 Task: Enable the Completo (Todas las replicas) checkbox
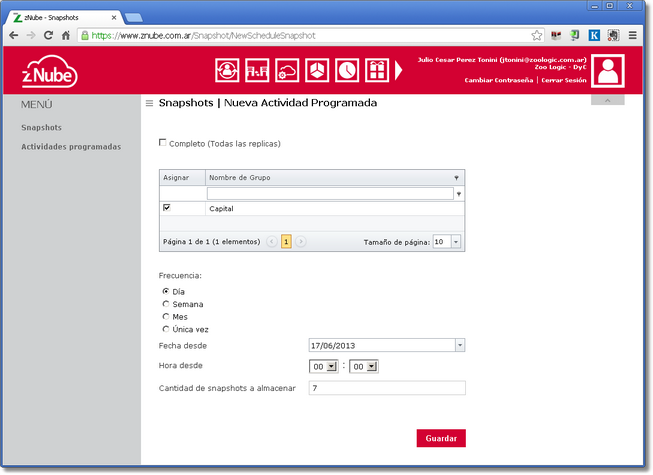(164, 143)
